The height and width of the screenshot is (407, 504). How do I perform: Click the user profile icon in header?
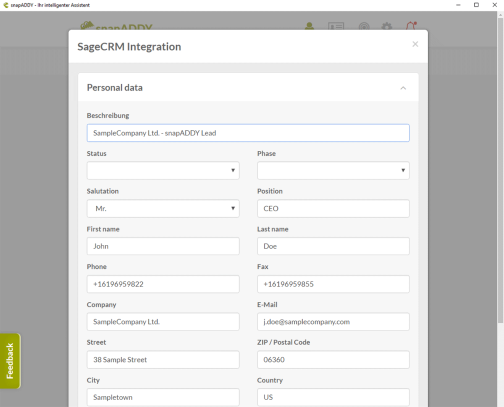point(309,26)
